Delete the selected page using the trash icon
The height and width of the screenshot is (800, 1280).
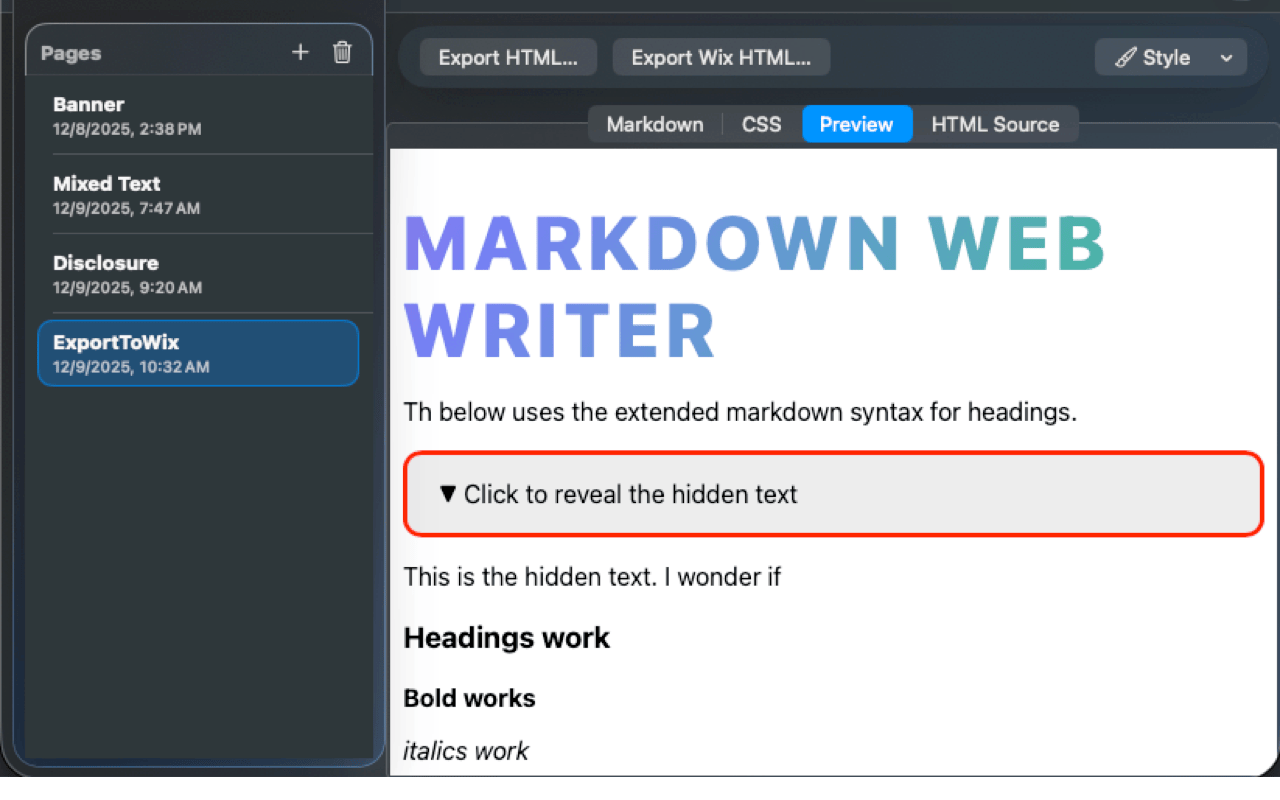[342, 52]
